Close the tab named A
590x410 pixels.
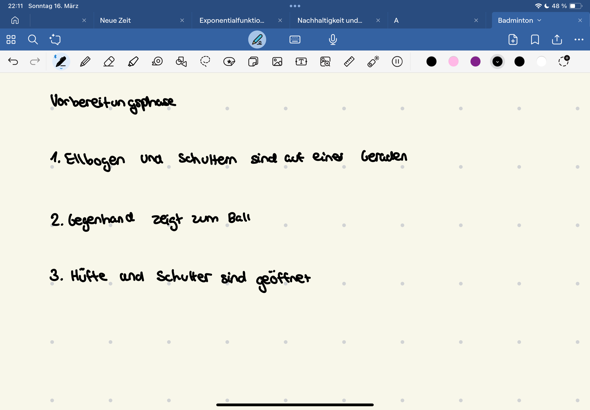coord(476,21)
